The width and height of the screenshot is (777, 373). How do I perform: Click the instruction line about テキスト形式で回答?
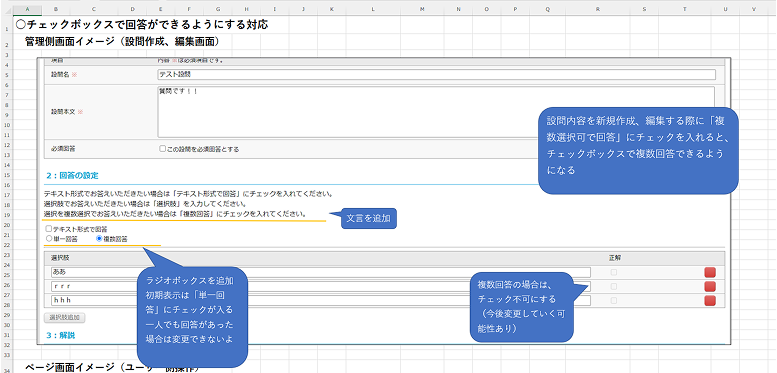tap(188, 194)
